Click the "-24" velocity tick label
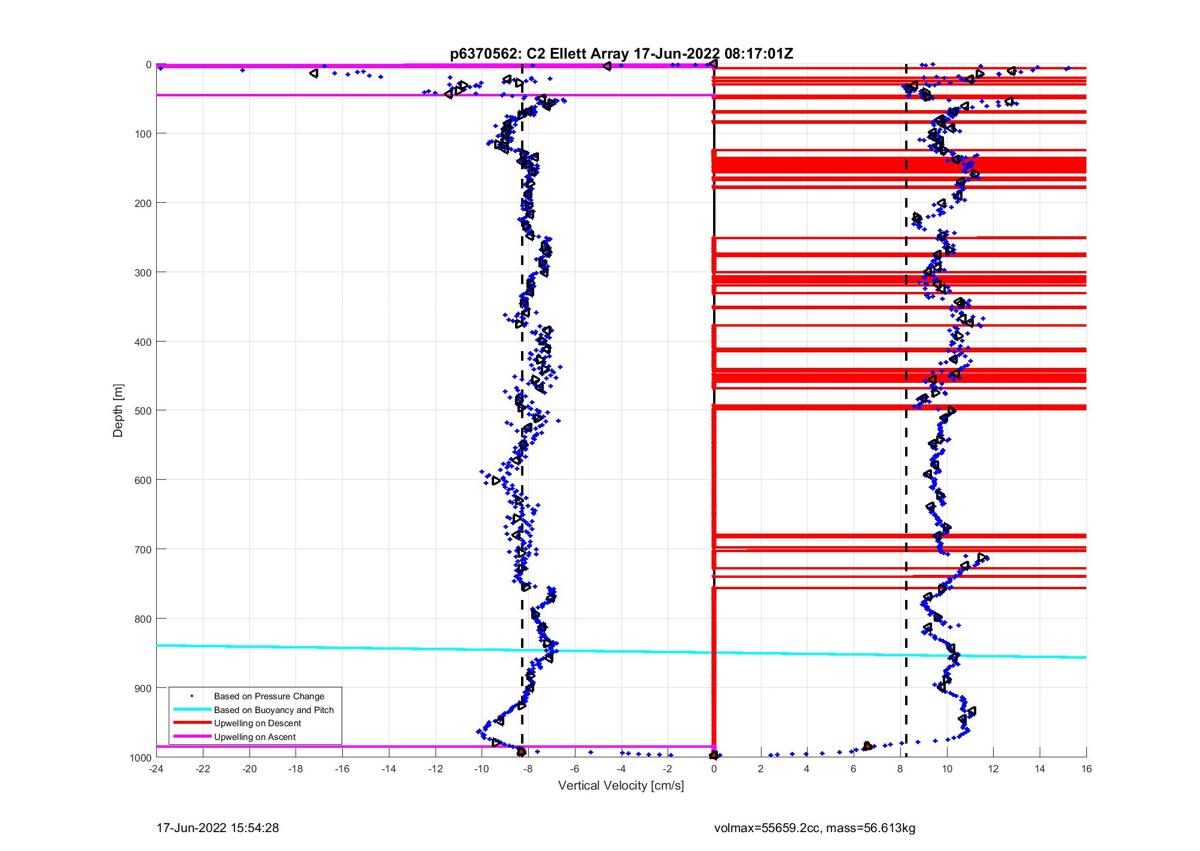Screen dimensions: 1200x851 (x=156, y=769)
